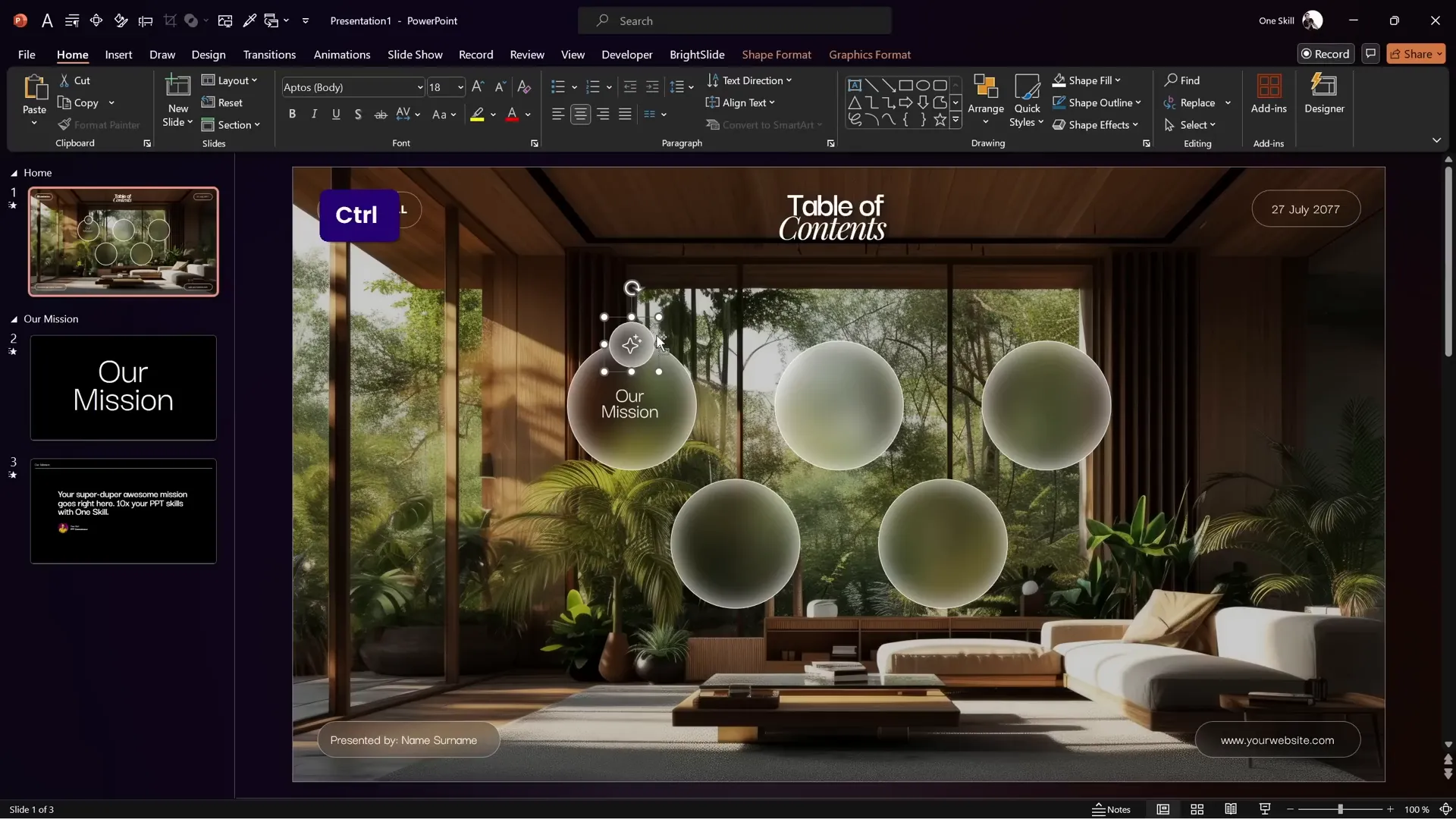
Task: Open the Notes pane
Action: tap(1111, 809)
